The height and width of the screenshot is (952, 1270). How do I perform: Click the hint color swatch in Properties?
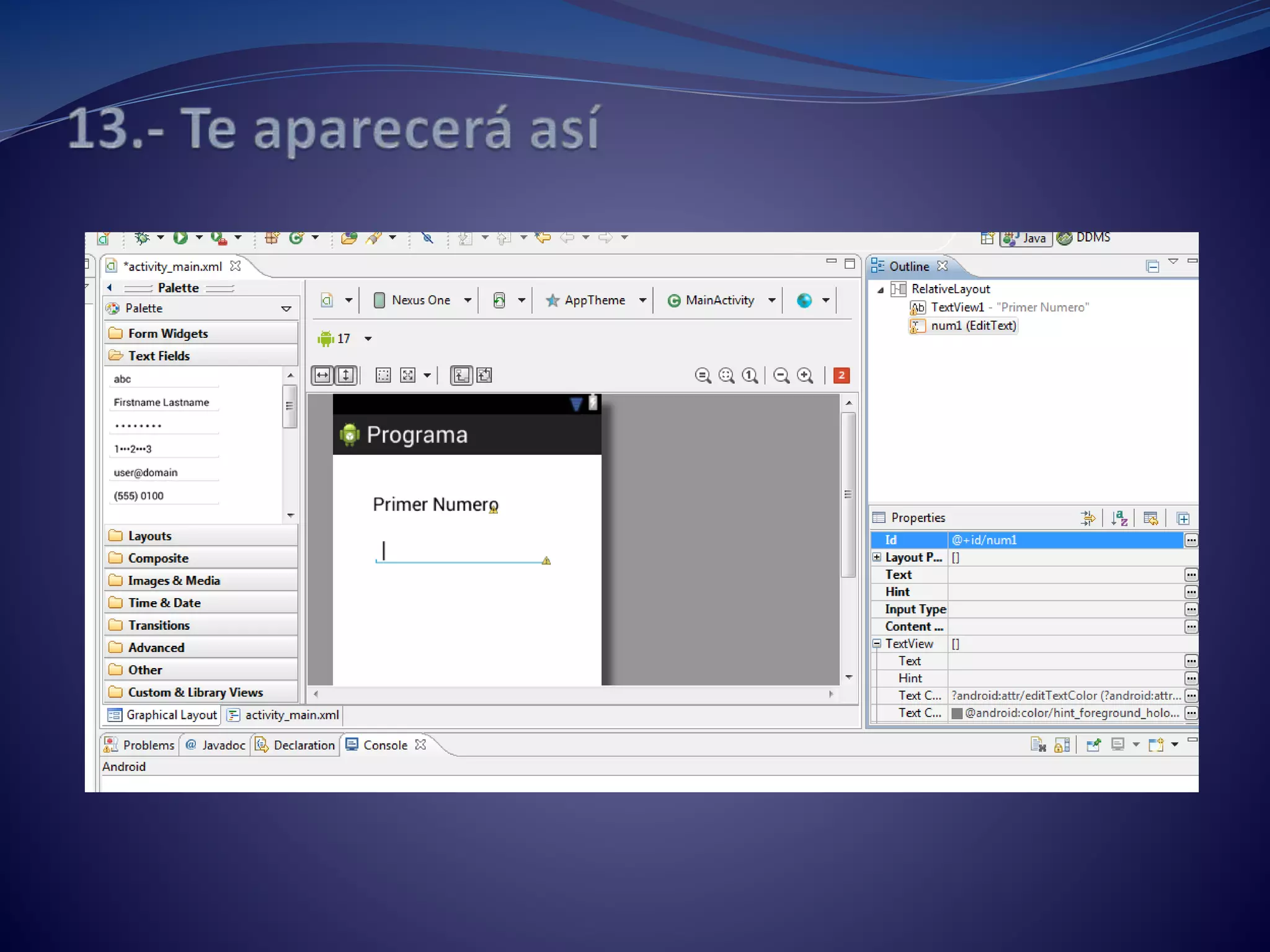point(957,713)
